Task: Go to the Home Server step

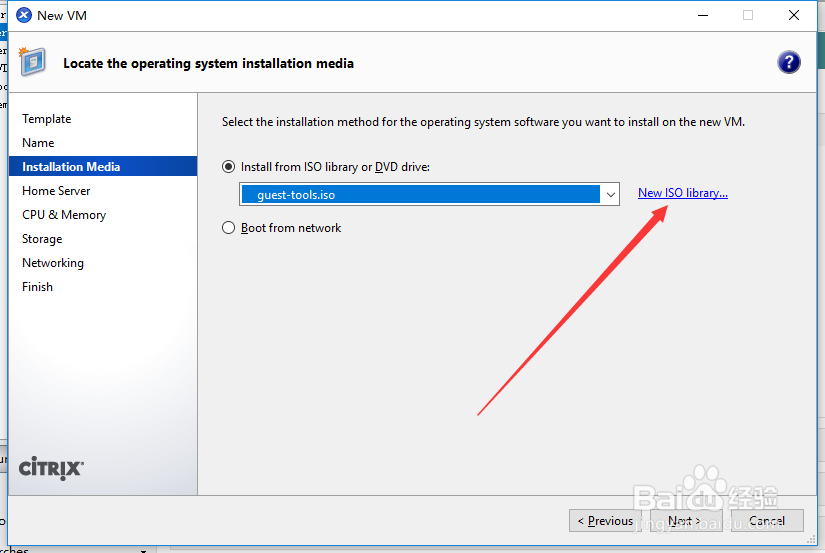Action: 56,191
